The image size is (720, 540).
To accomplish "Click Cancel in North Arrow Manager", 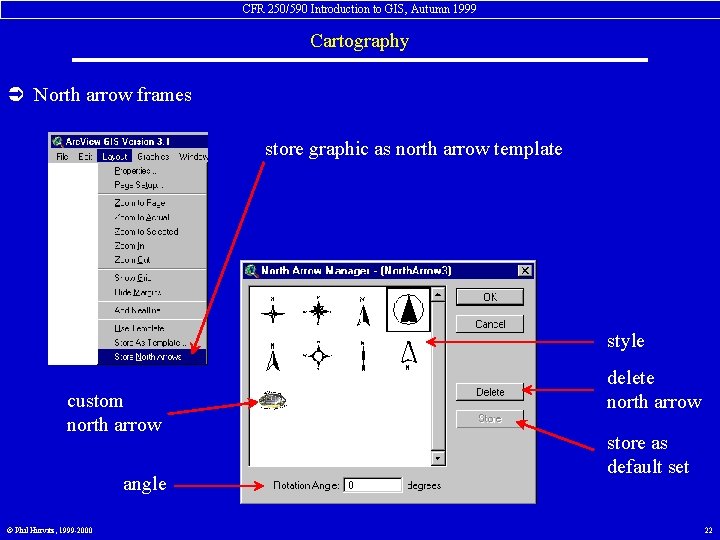I will [x=489, y=324].
